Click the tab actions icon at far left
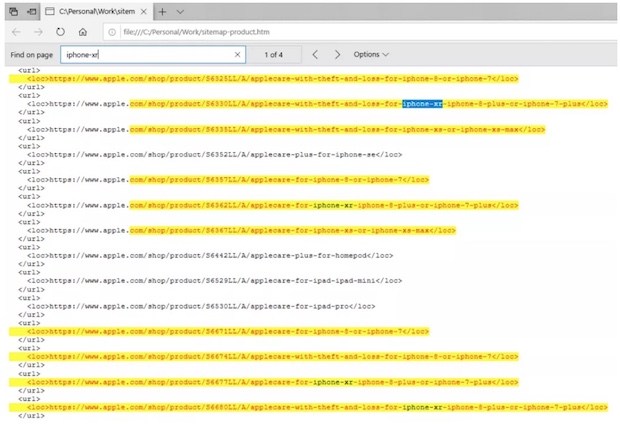The image size is (620, 441). pos(13,11)
